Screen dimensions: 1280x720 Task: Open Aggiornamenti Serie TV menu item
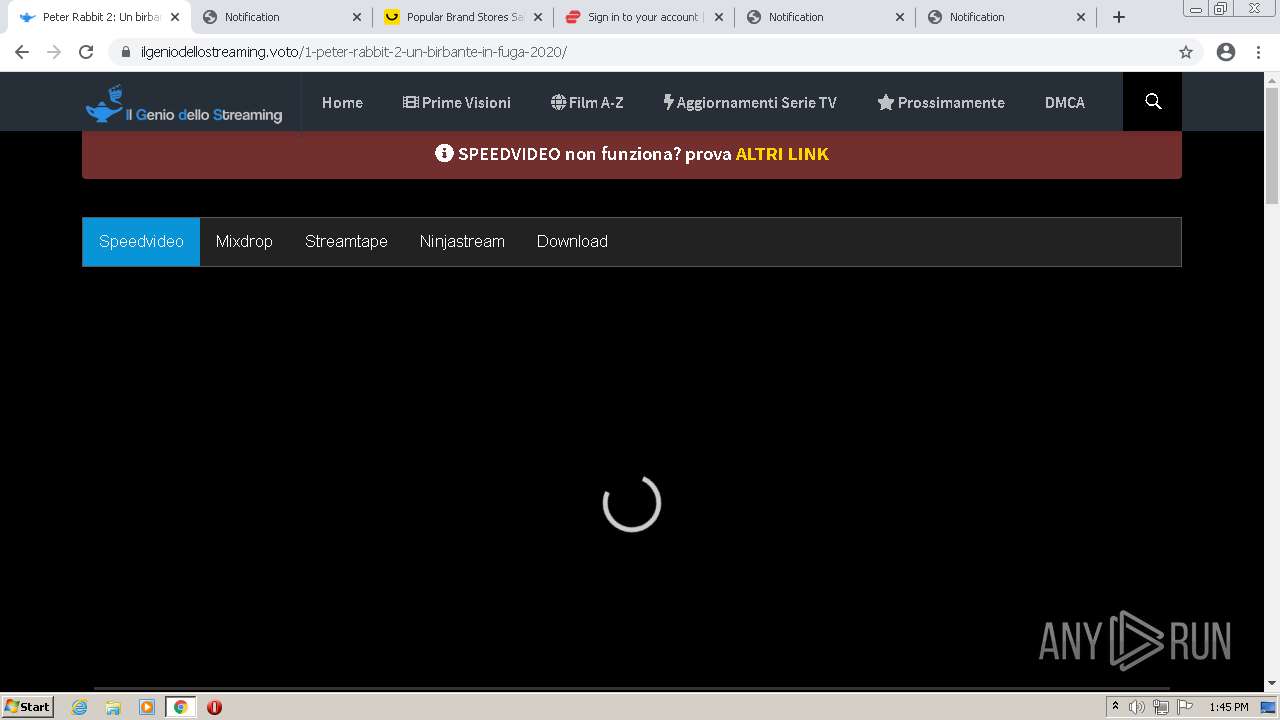pyautogui.click(x=750, y=102)
